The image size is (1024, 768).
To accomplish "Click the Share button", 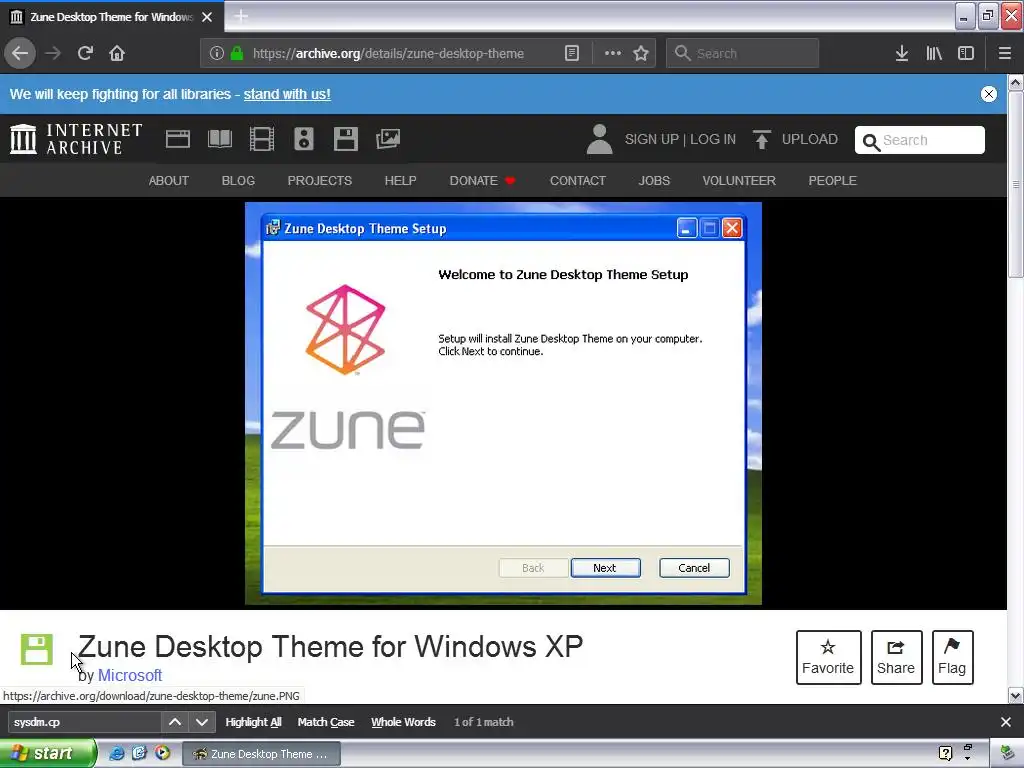I will click(896, 657).
